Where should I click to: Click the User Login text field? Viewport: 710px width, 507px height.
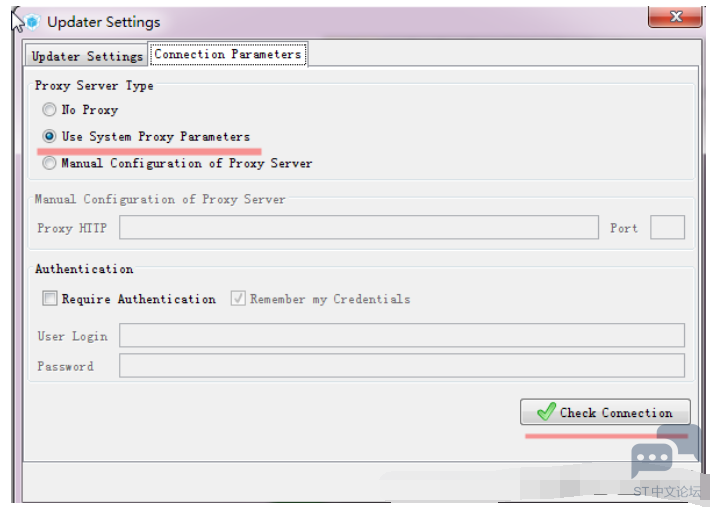click(x=402, y=335)
